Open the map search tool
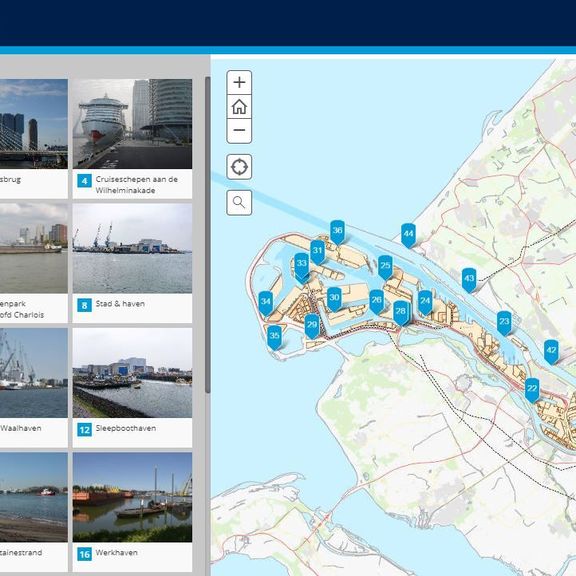Screen dimensions: 576x576 click(x=239, y=202)
